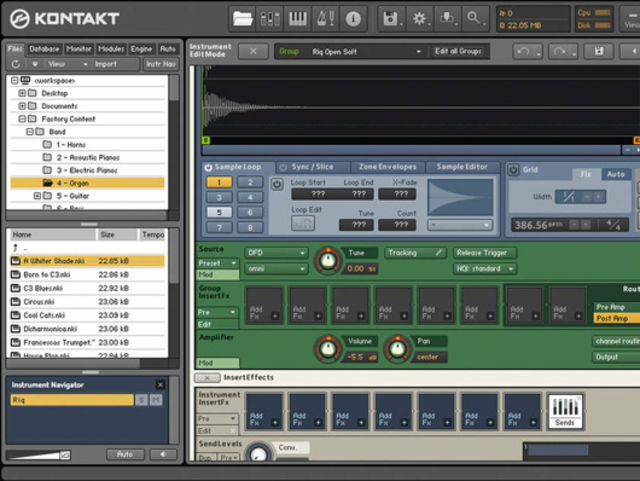Collapse the Factory Content folder
Image resolution: width=640 pixels, height=481 pixels.
pyautogui.click(x=22, y=119)
